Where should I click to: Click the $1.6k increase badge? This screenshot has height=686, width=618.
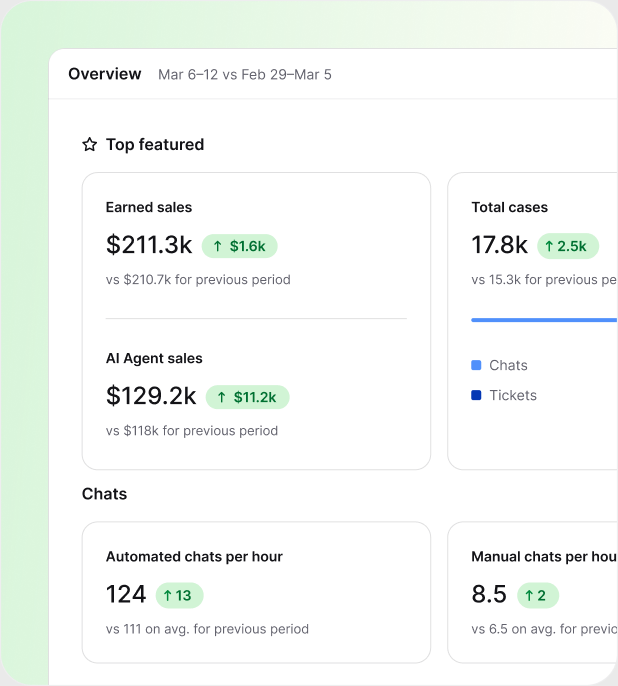pos(239,246)
